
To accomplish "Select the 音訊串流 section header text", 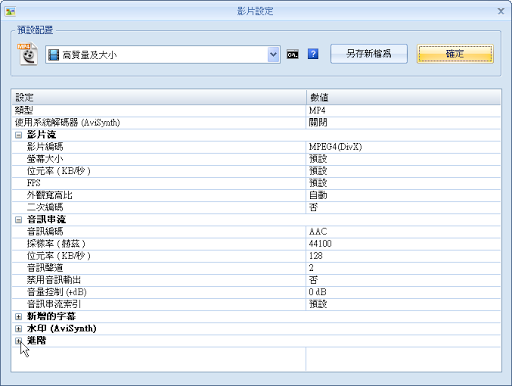I will (46, 219).
